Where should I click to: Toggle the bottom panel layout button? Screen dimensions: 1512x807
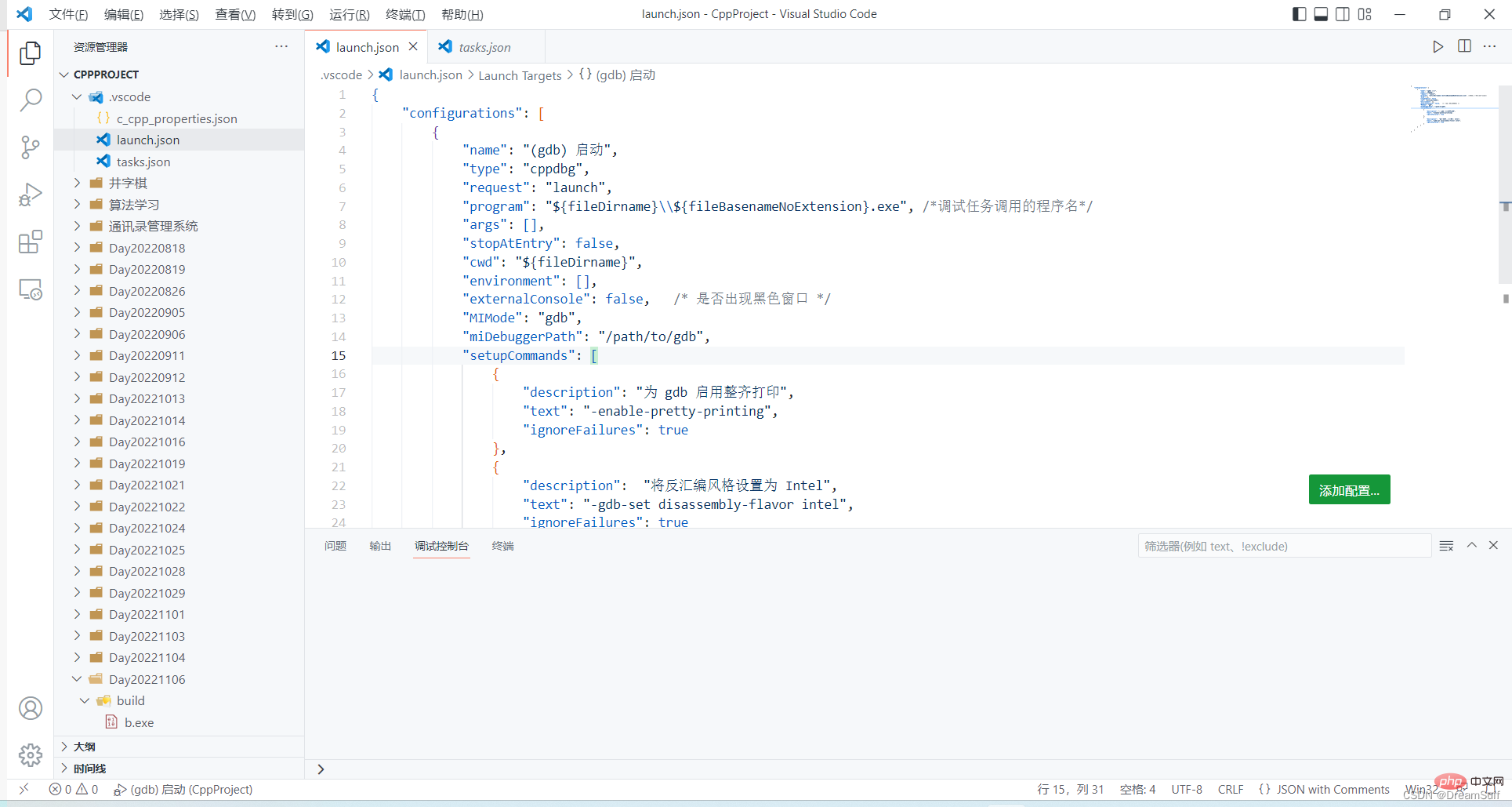pos(1321,14)
